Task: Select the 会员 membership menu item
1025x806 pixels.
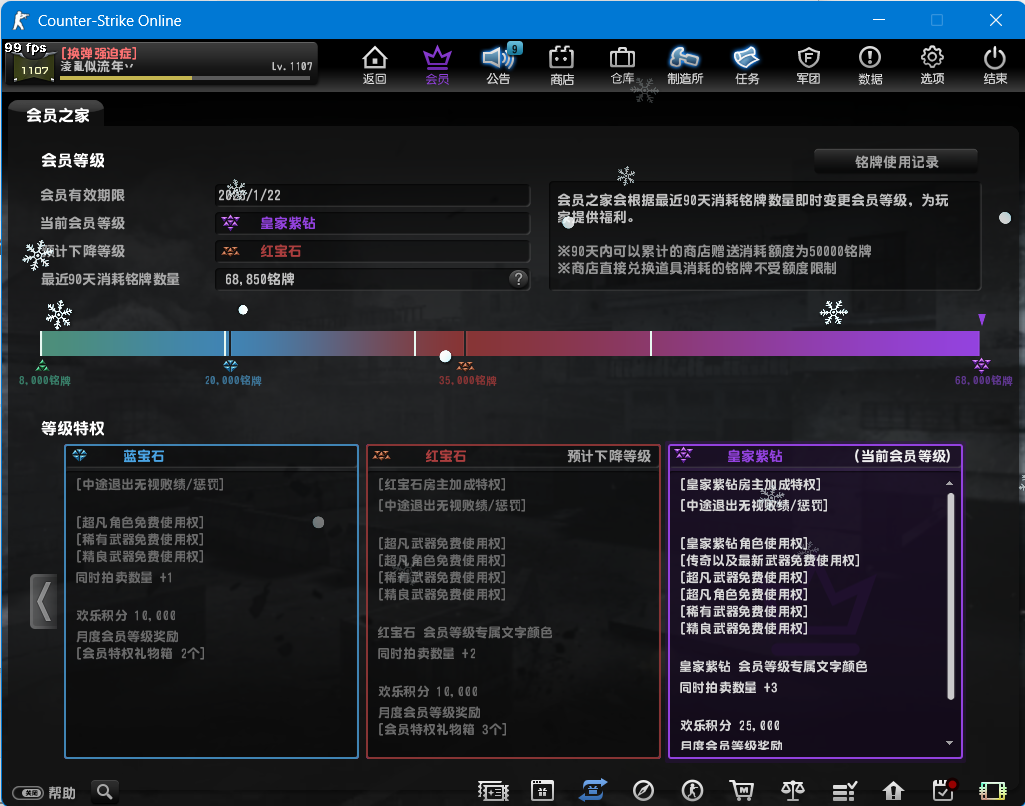Action: point(437,64)
